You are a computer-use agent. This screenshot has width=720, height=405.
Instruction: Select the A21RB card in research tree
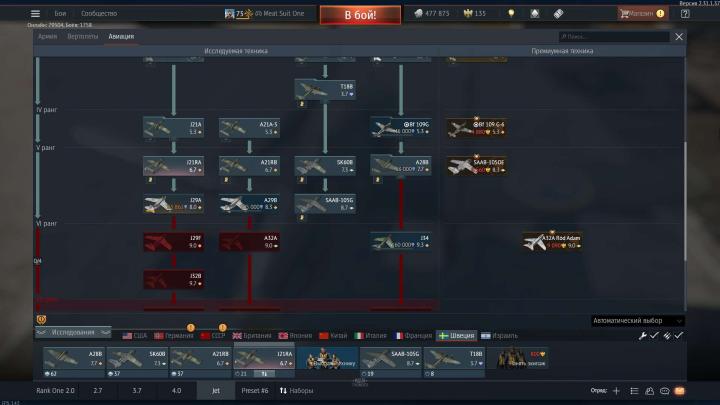pyautogui.click(x=249, y=166)
